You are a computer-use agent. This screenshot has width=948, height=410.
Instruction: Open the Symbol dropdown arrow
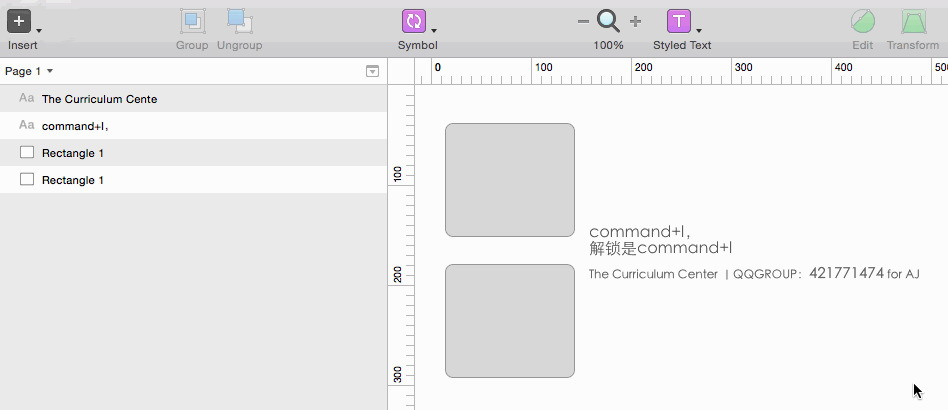(x=434, y=30)
